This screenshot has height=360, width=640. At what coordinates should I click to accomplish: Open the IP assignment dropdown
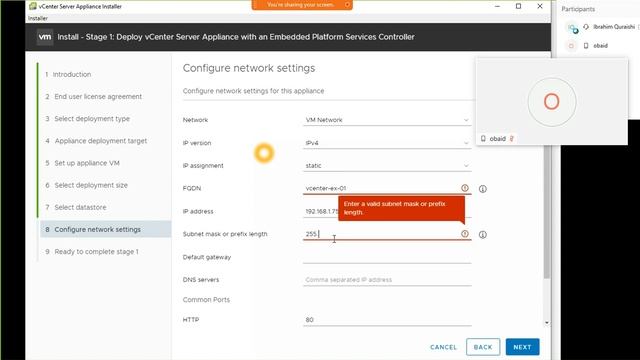tap(387, 166)
